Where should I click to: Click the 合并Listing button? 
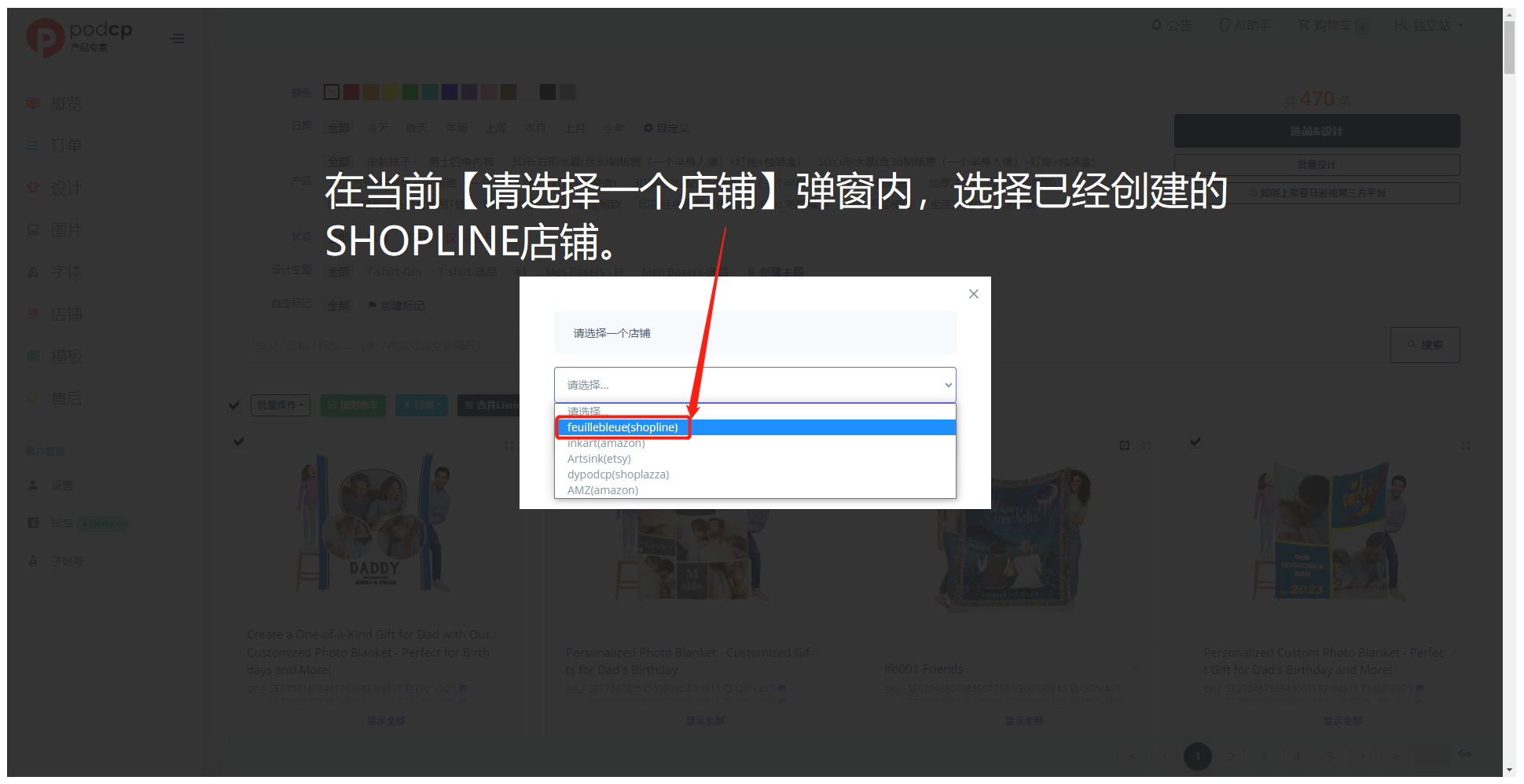pyautogui.click(x=489, y=405)
